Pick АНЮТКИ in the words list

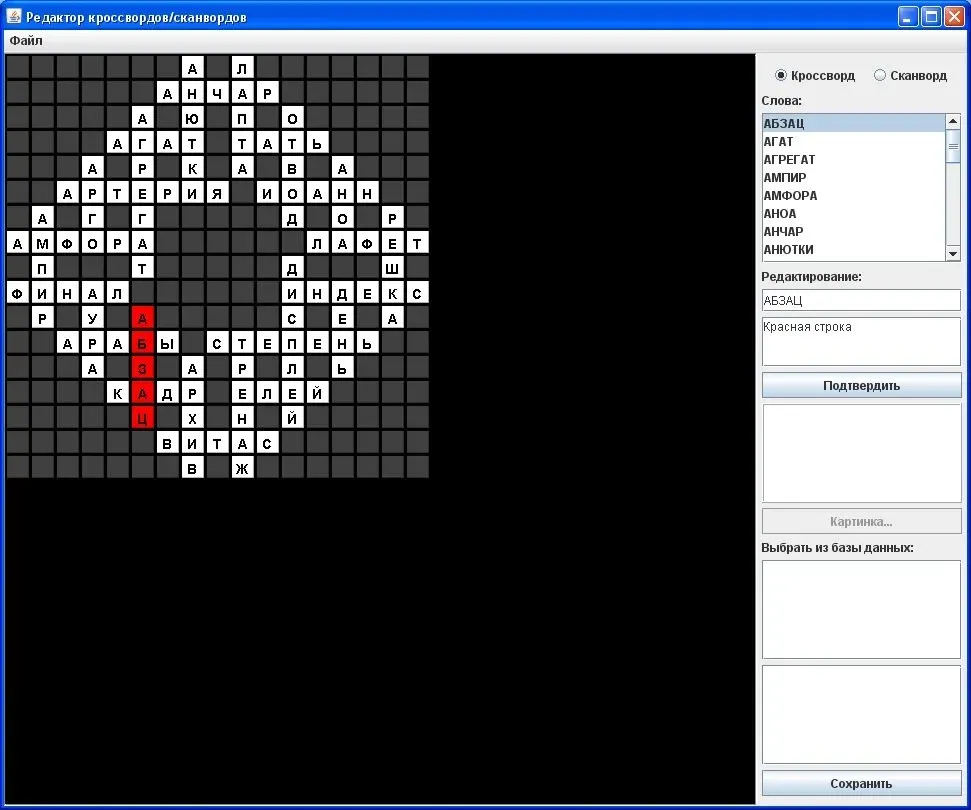[x=789, y=250]
